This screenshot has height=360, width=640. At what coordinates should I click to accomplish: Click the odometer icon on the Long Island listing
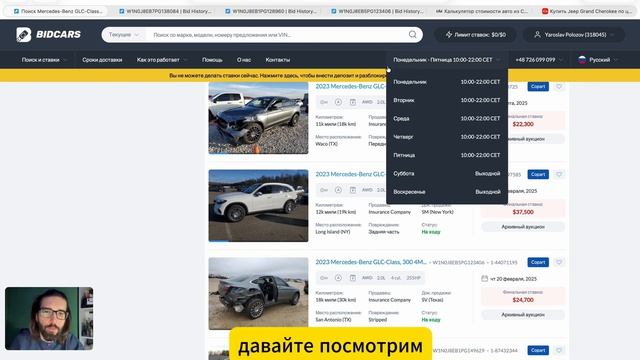(338, 190)
